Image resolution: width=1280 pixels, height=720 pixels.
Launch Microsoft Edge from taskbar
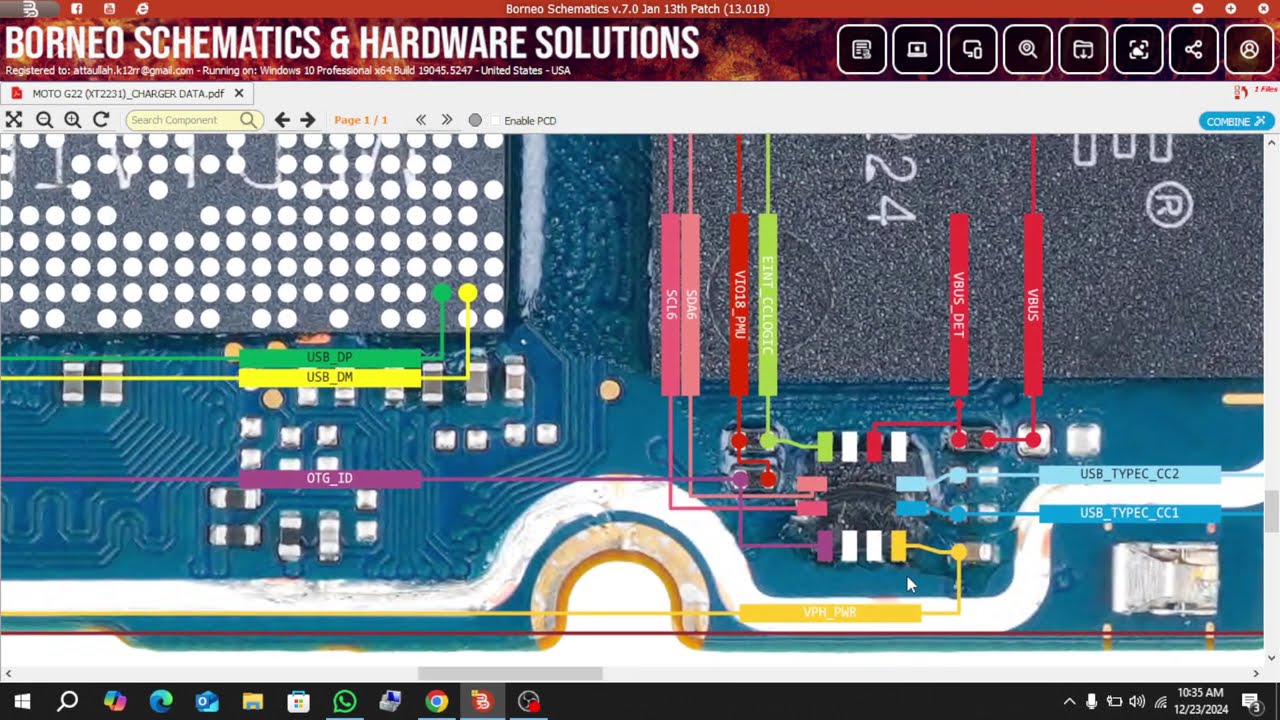tap(161, 701)
